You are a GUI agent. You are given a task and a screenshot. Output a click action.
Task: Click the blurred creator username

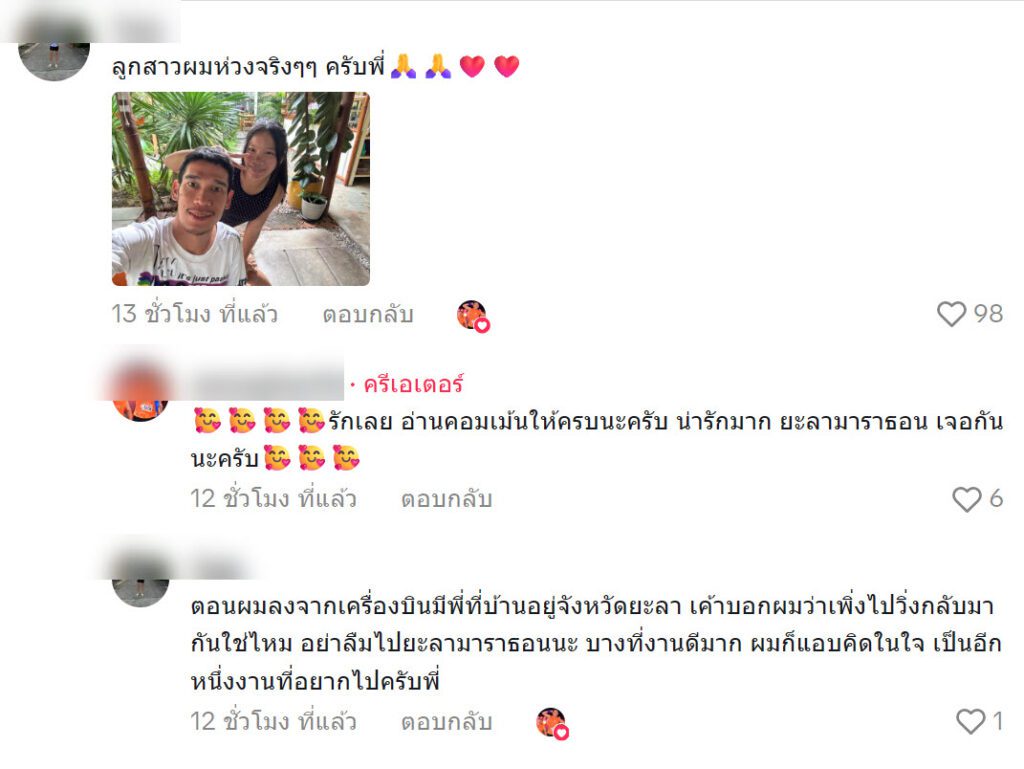pos(266,382)
